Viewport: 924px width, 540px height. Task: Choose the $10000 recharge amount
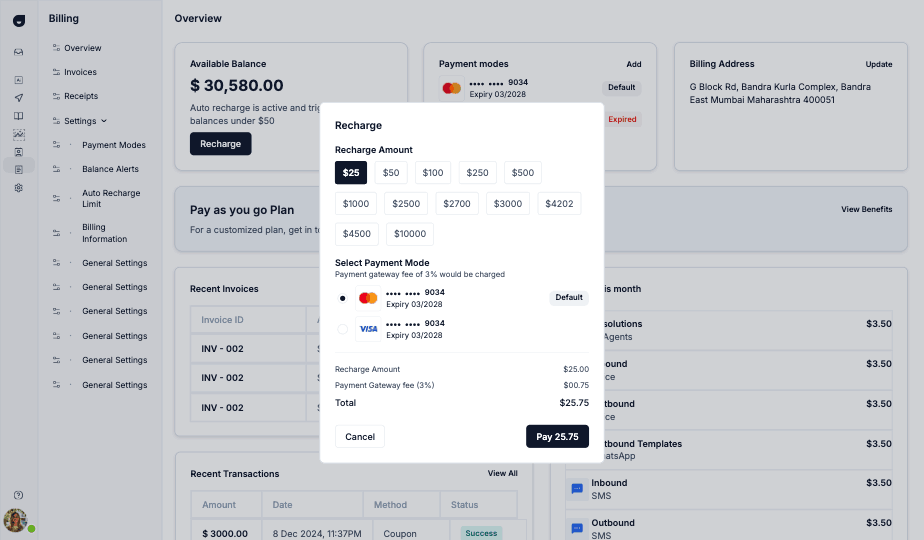[410, 234]
